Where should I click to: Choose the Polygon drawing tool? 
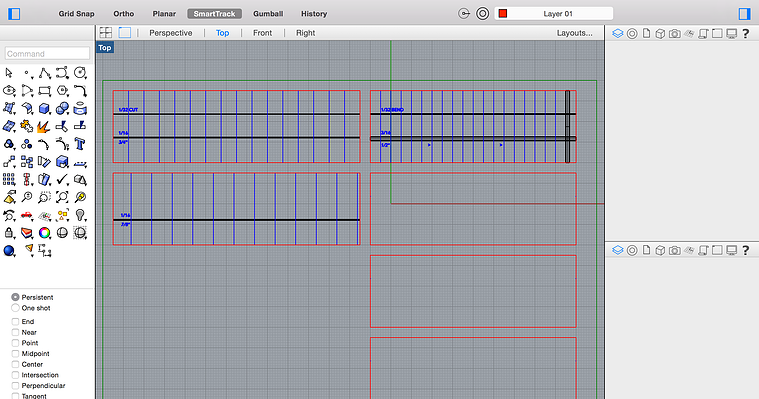62,91
